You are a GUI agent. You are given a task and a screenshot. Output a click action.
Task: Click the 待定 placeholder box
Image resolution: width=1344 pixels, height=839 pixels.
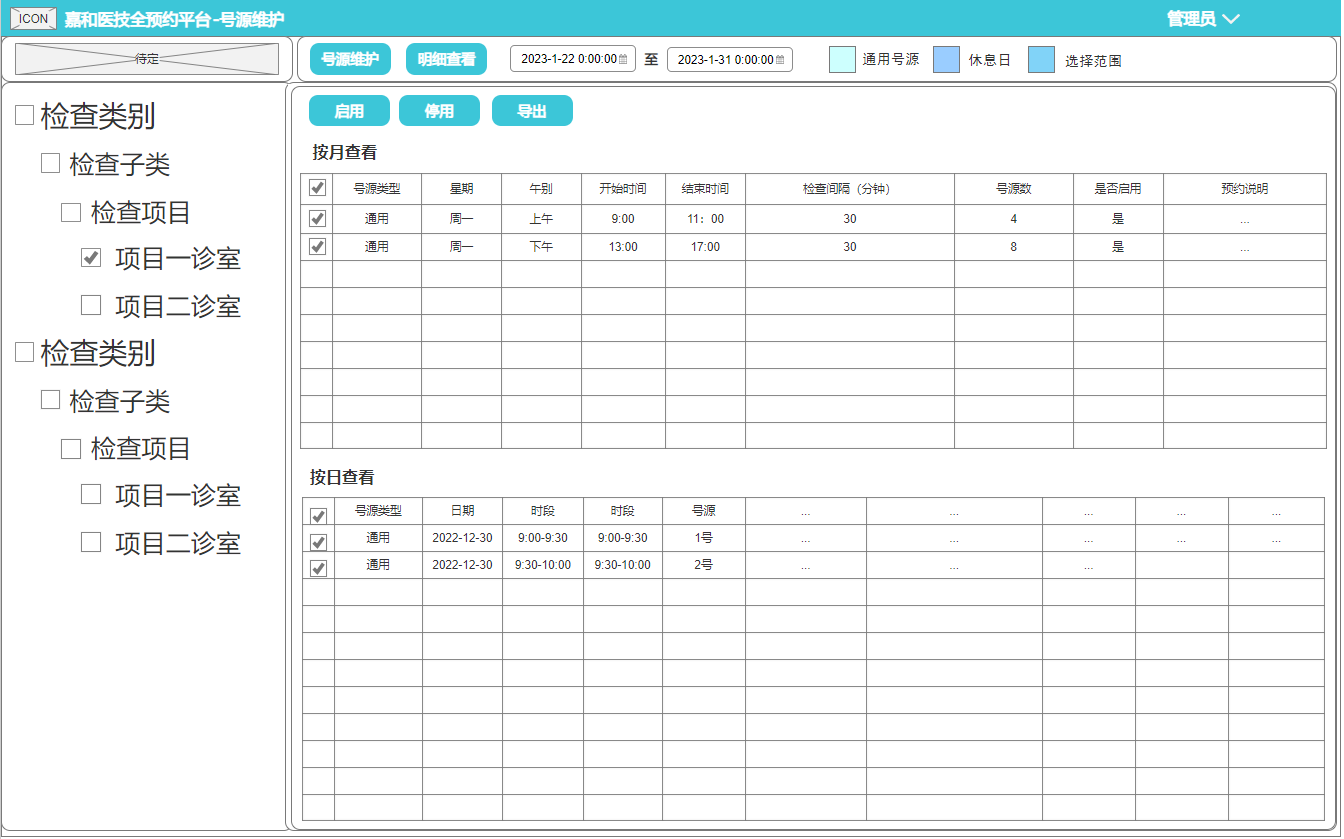click(x=147, y=59)
